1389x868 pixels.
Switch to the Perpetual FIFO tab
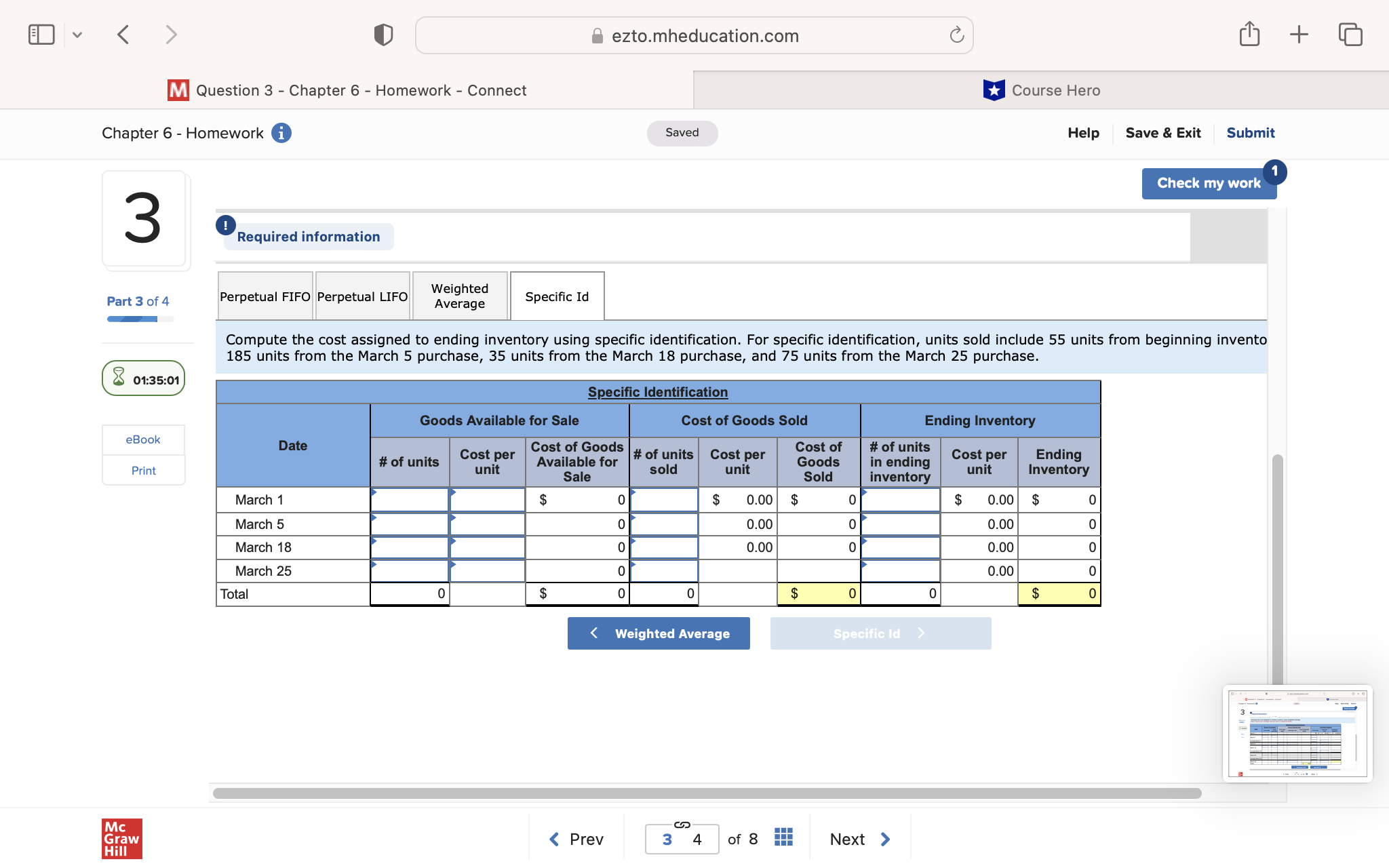(265, 296)
